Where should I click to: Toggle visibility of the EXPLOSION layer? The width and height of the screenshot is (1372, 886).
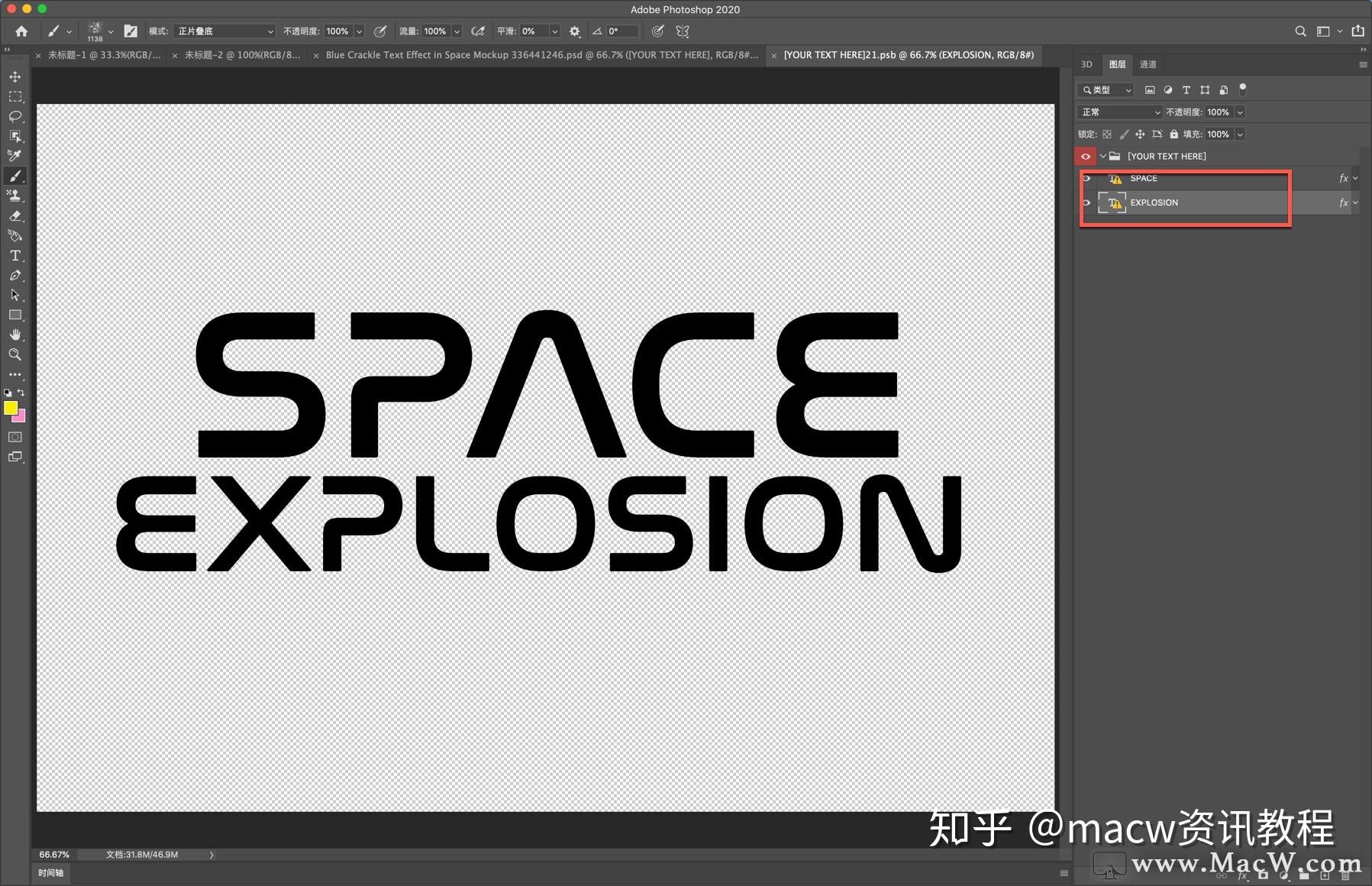1086,202
